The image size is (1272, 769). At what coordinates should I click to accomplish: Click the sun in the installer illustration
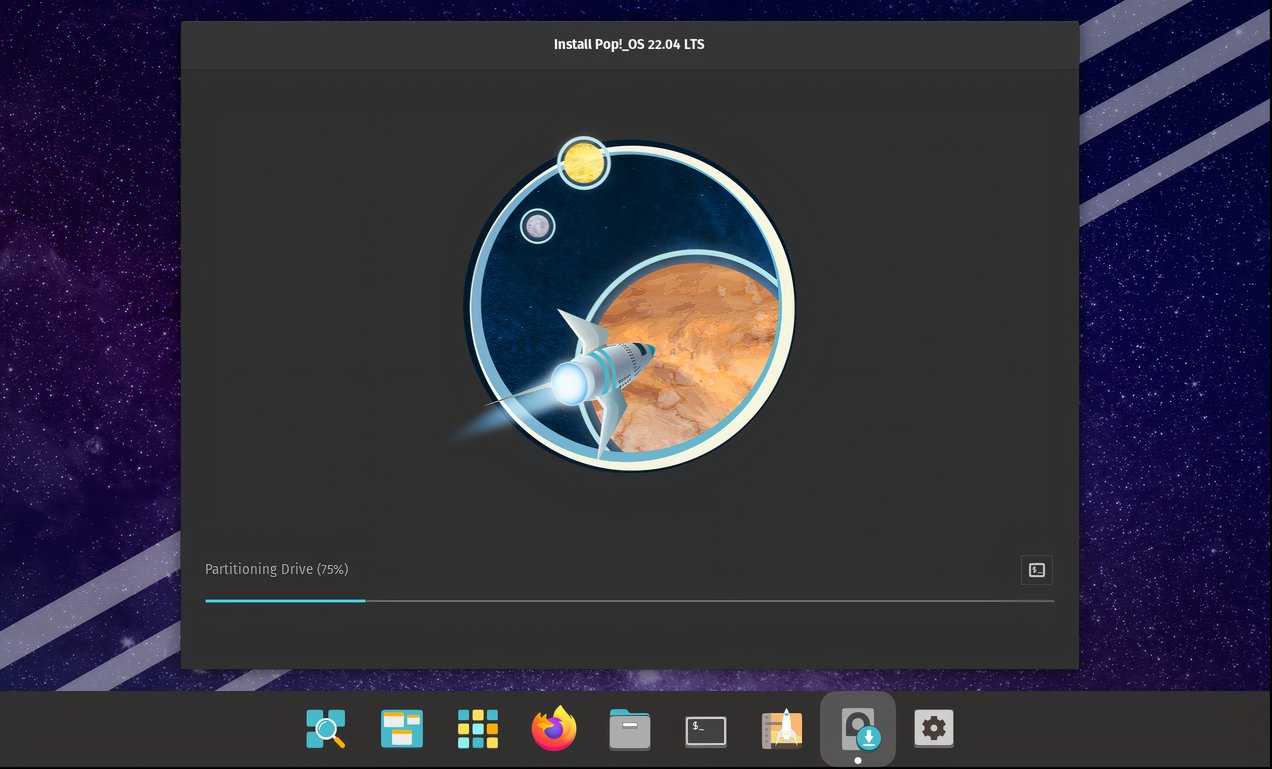coord(584,162)
